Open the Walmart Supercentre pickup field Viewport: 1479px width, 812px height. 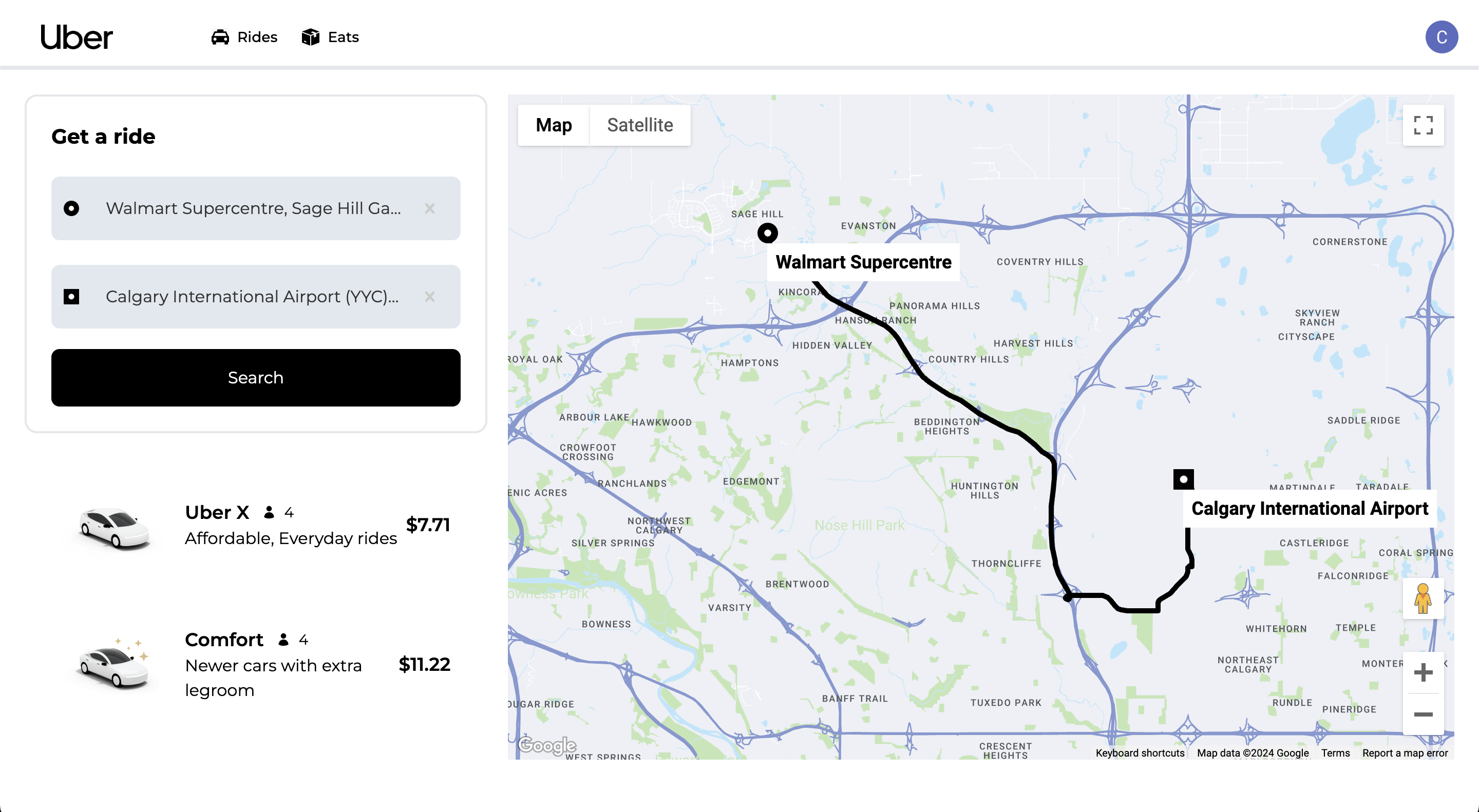coord(253,208)
